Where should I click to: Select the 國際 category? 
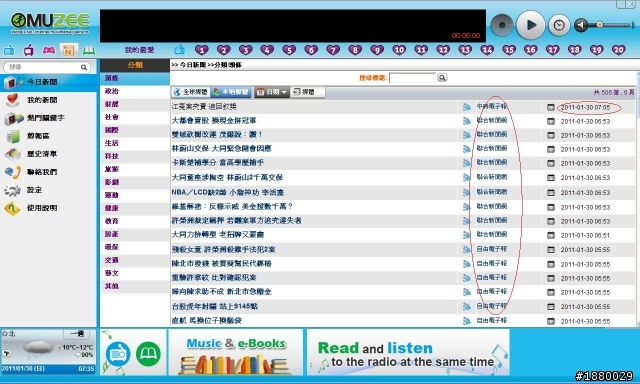click(x=135, y=130)
